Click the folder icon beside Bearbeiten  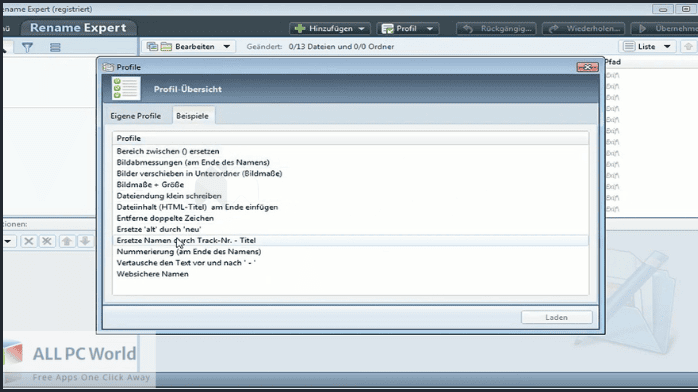point(166,46)
